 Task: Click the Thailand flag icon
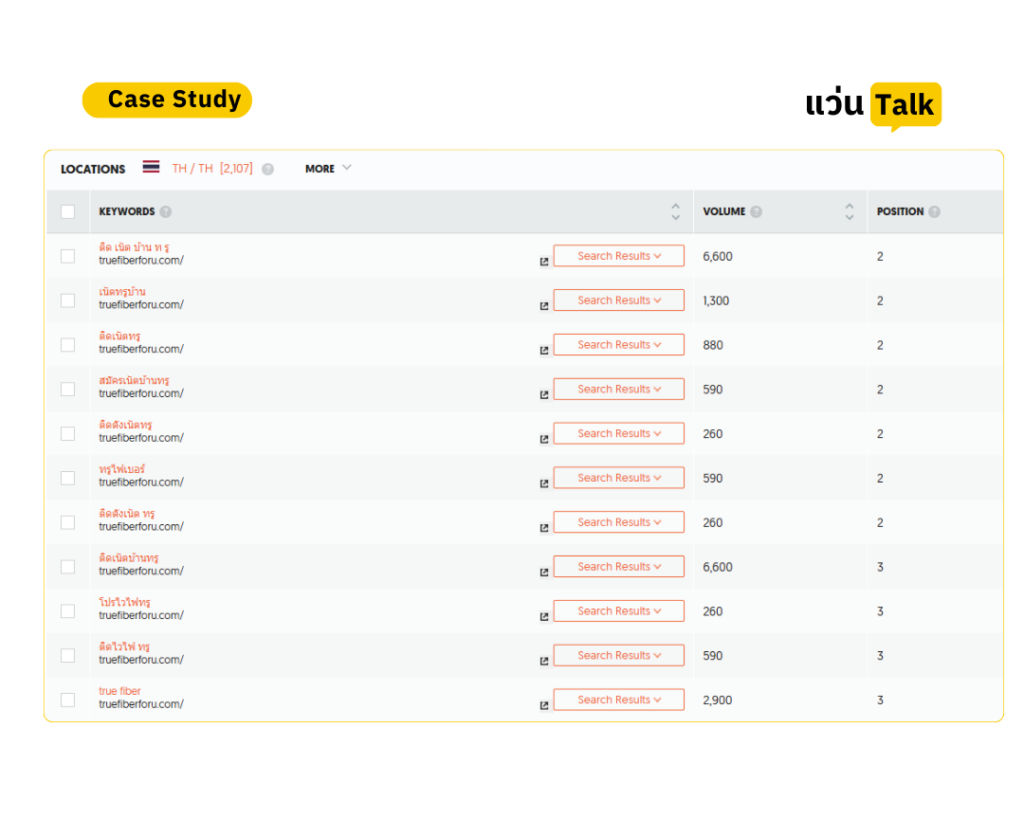151,167
